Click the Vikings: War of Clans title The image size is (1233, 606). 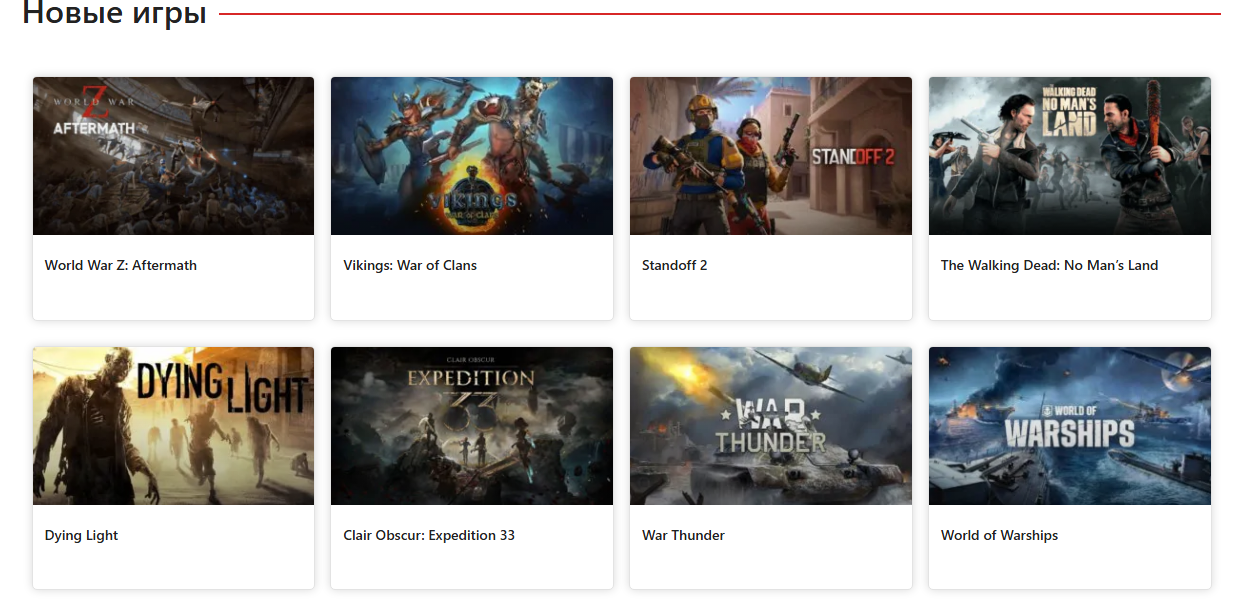click(x=410, y=265)
